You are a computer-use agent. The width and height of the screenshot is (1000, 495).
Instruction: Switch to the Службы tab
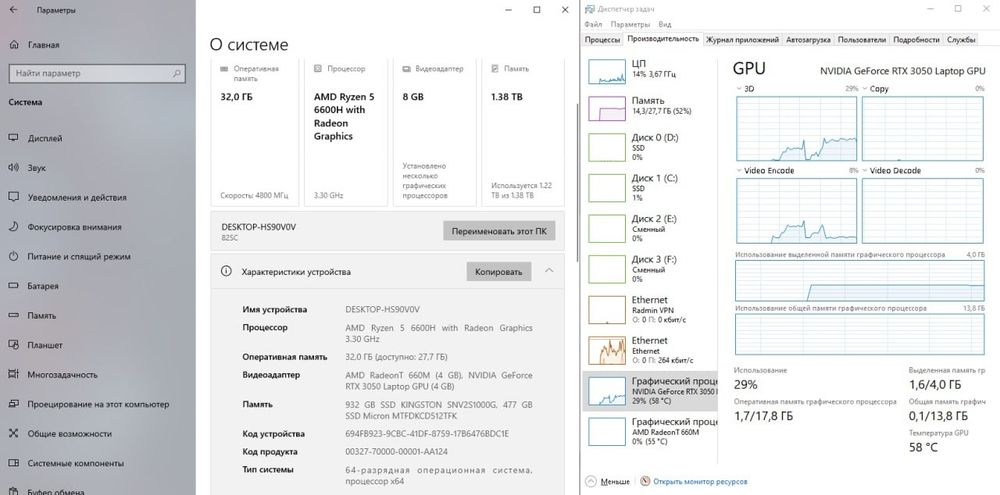(961, 40)
